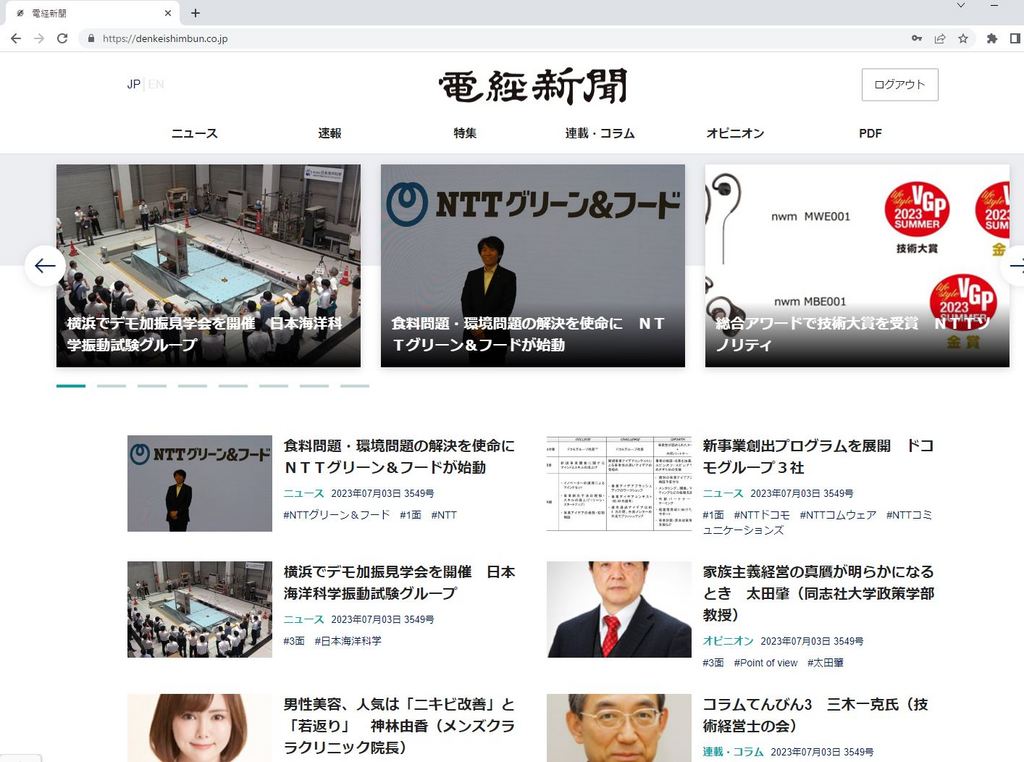The height and width of the screenshot is (762, 1024).
Task: Share this page from the address bar
Action: (940, 39)
